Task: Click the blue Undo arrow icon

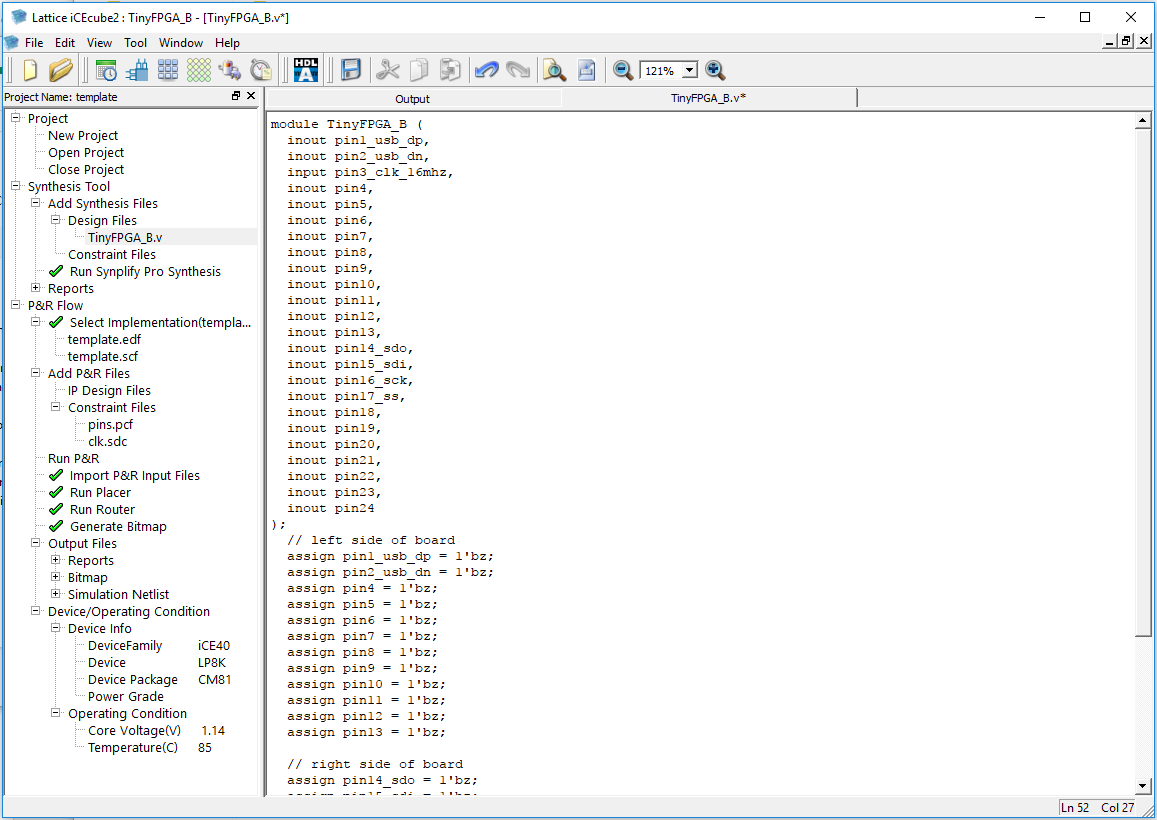Action: pyautogui.click(x=487, y=70)
